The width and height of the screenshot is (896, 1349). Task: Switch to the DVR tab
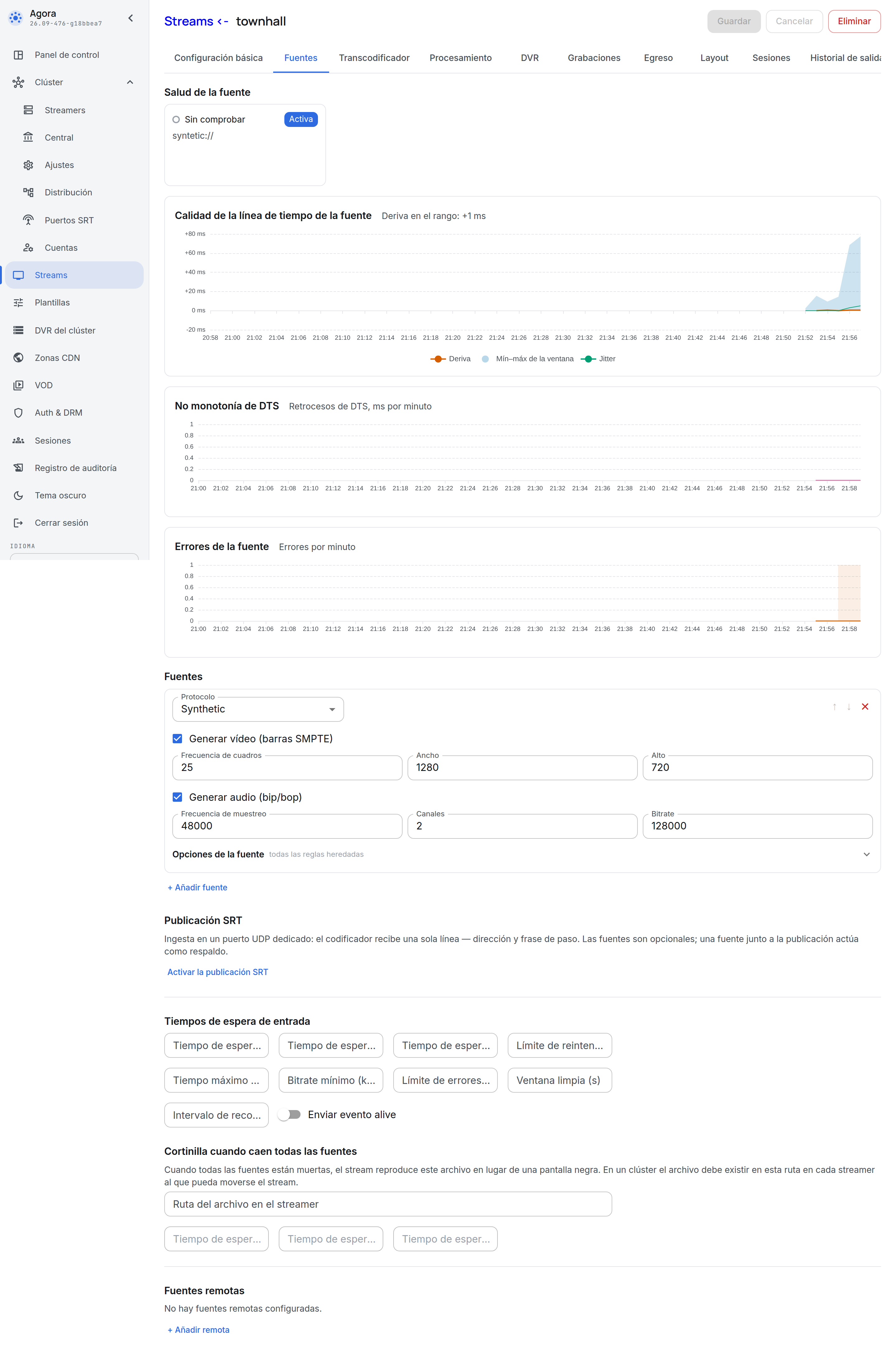point(529,58)
